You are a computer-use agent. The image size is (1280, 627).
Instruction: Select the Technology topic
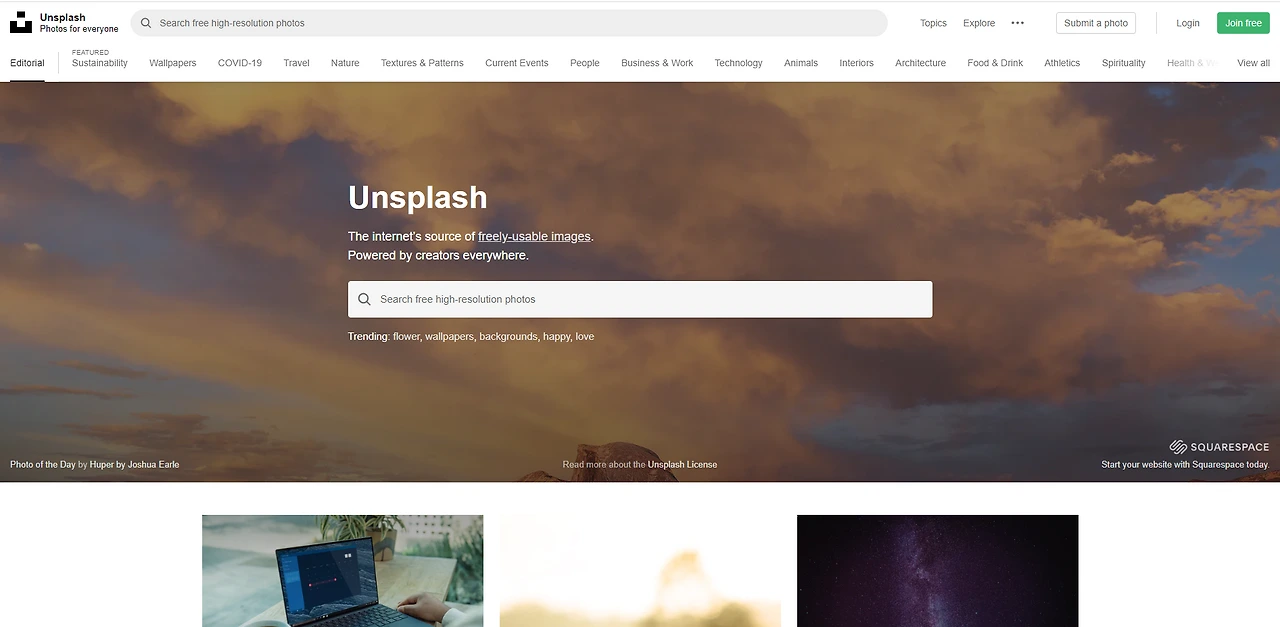pyautogui.click(x=738, y=63)
